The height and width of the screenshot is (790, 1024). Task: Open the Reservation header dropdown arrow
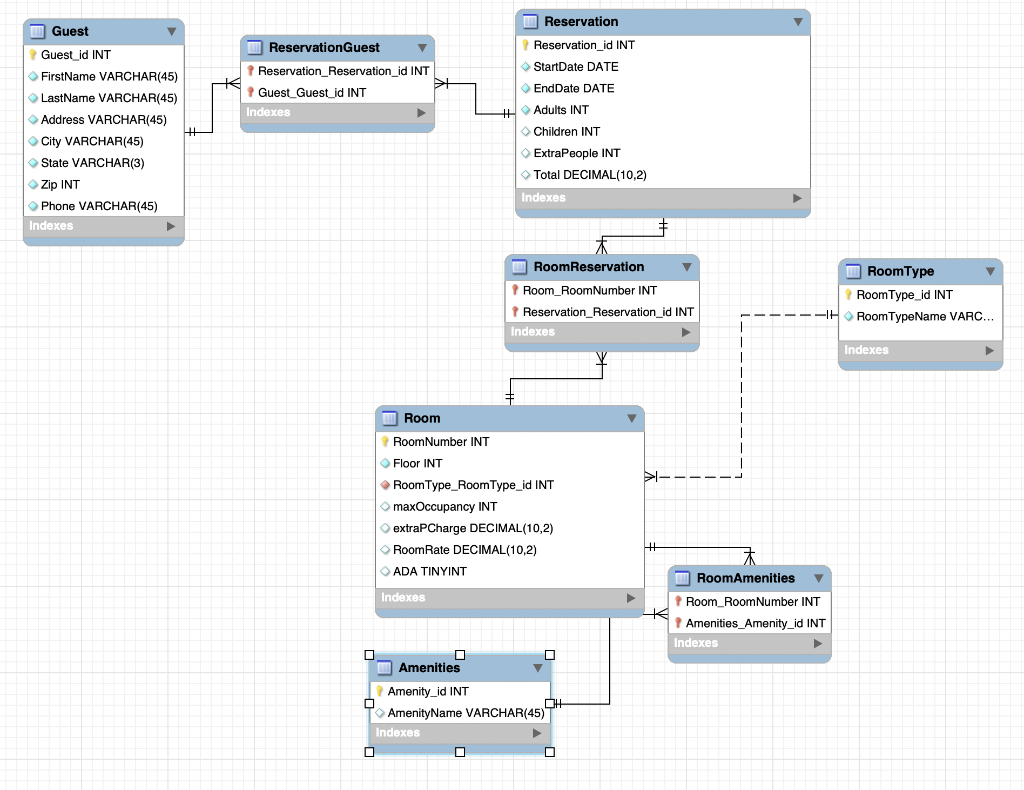click(x=798, y=21)
